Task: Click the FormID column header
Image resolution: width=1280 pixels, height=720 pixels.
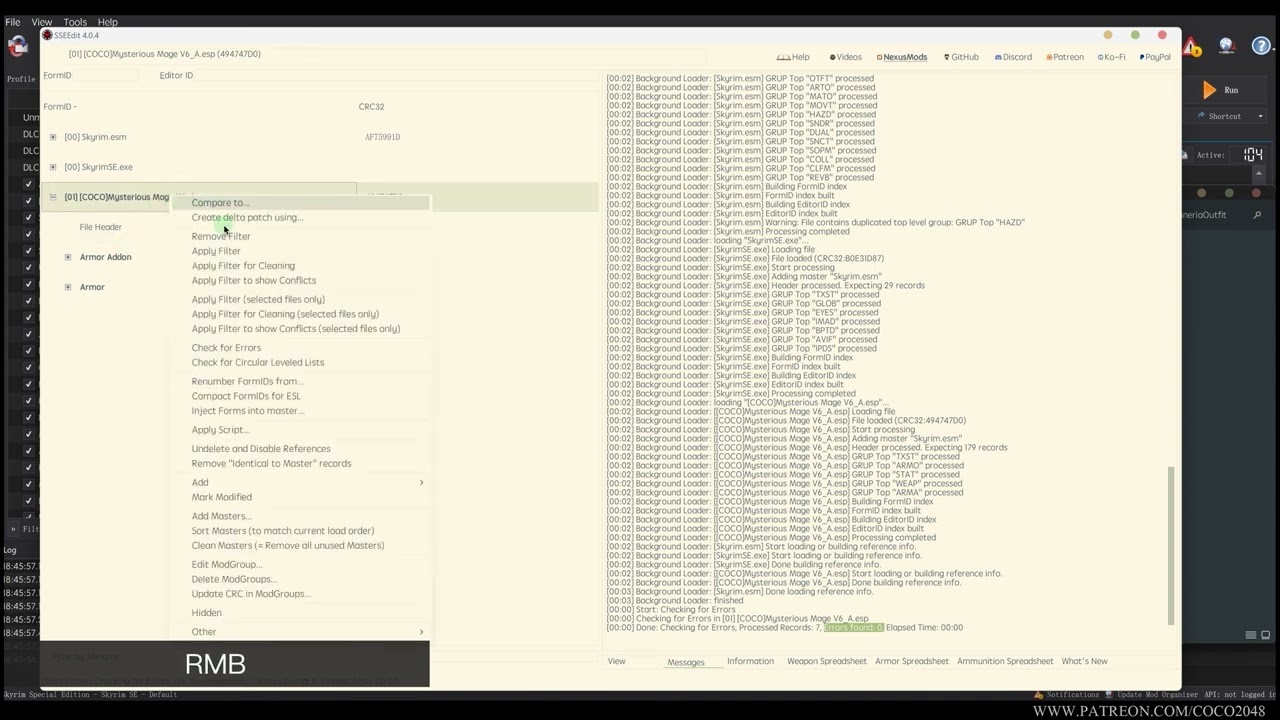Action: click(60, 106)
